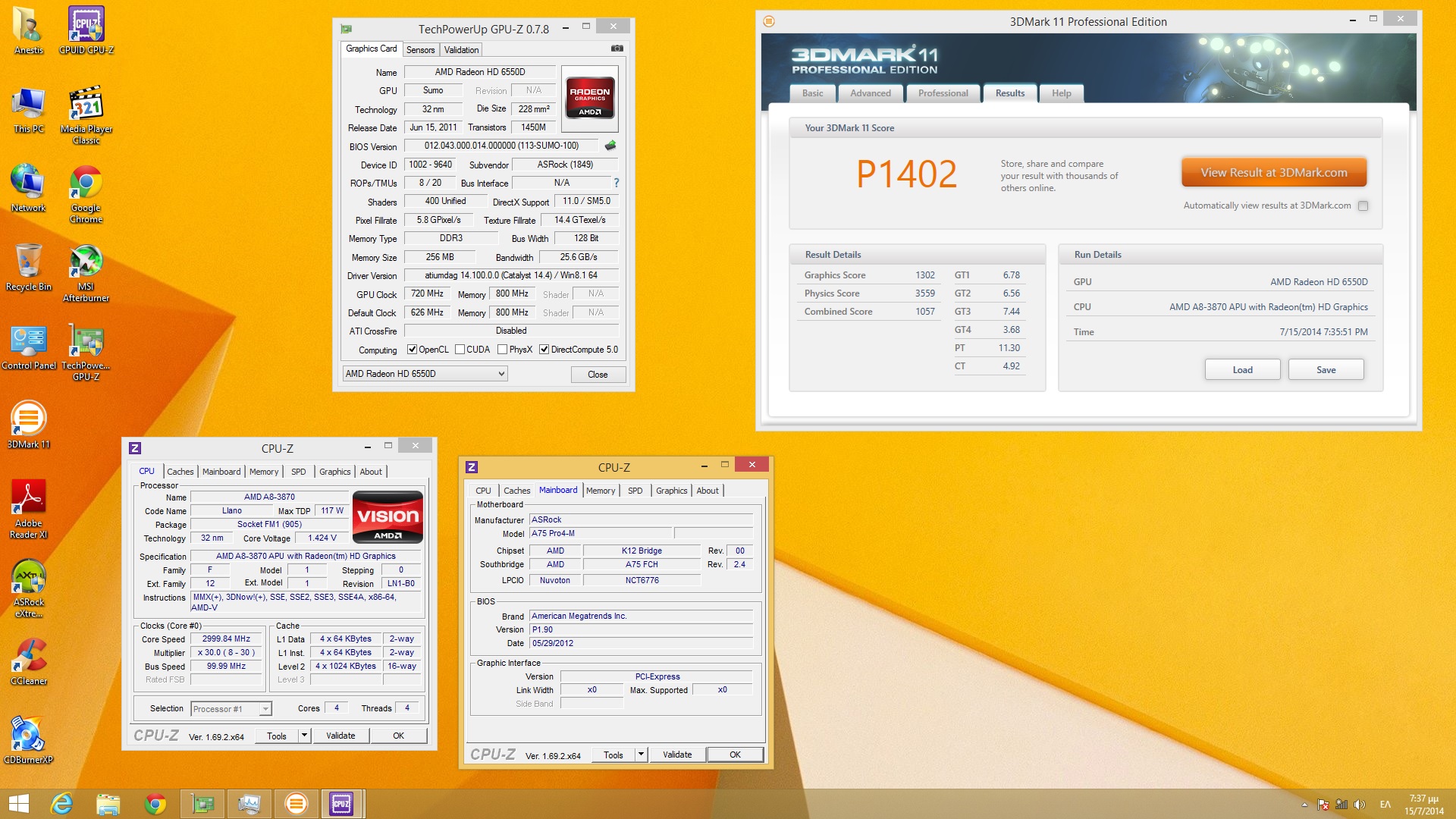Click Close button in GPU-Z
This screenshot has width=1456, height=819.
click(598, 375)
